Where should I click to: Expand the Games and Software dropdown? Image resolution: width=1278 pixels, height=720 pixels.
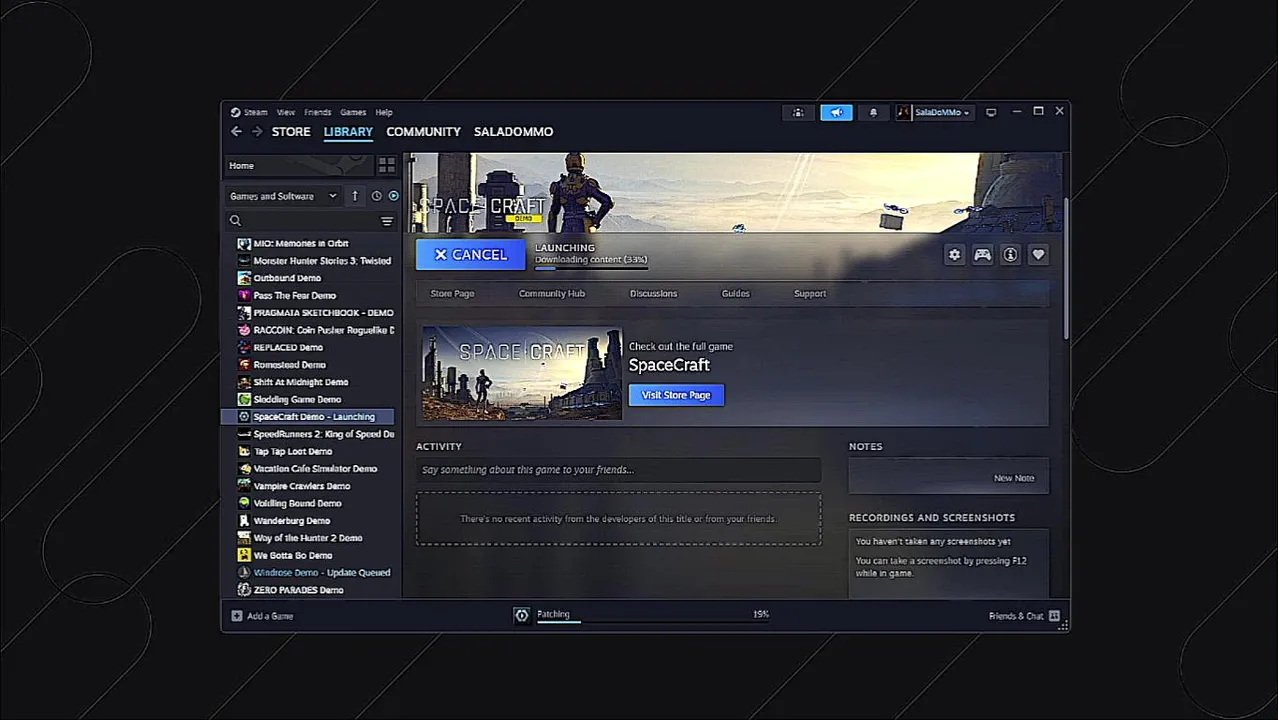pos(283,196)
